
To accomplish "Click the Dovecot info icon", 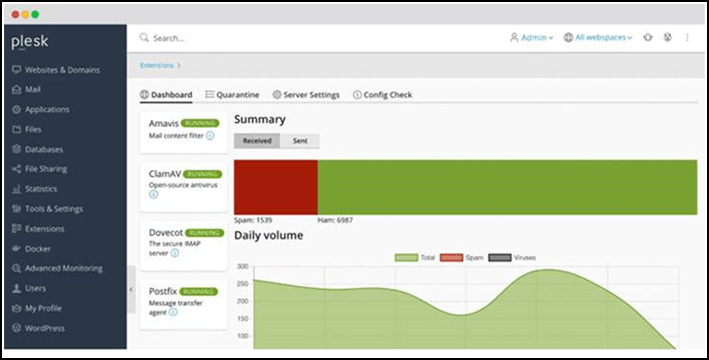I will 175,253.
